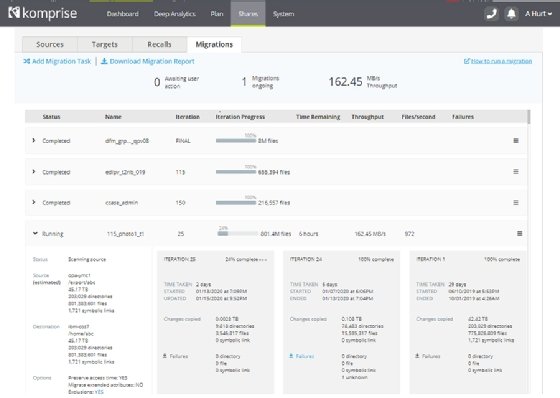
Task: Click the 0 Awaiting user action counter
Action: pos(177,82)
